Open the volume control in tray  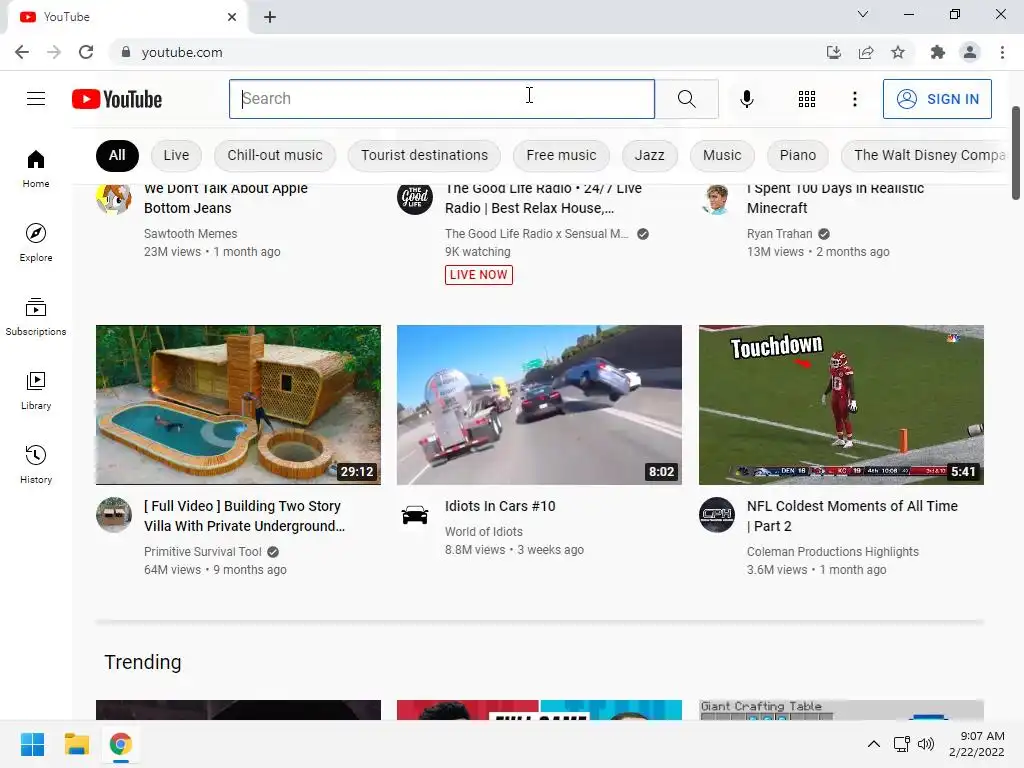click(926, 744)
